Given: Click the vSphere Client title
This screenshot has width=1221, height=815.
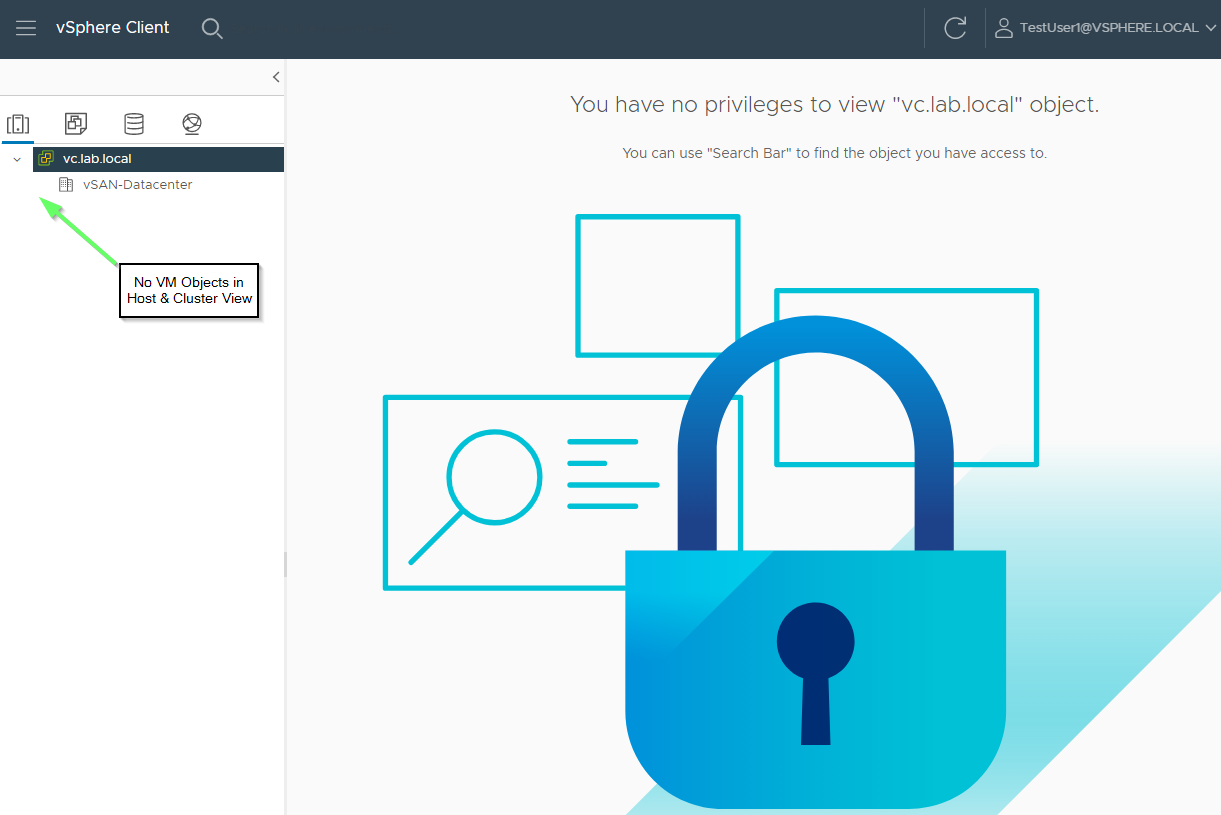Looking at the screenshot, I should pos(113,28).
